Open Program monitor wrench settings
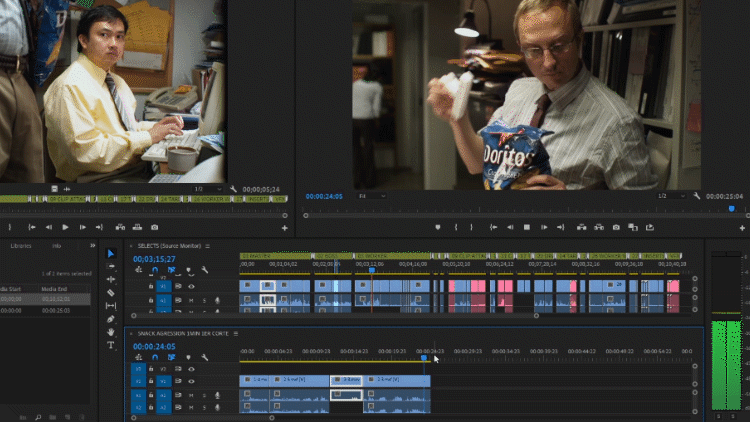The image size is (750, 422). coord(697,196)
